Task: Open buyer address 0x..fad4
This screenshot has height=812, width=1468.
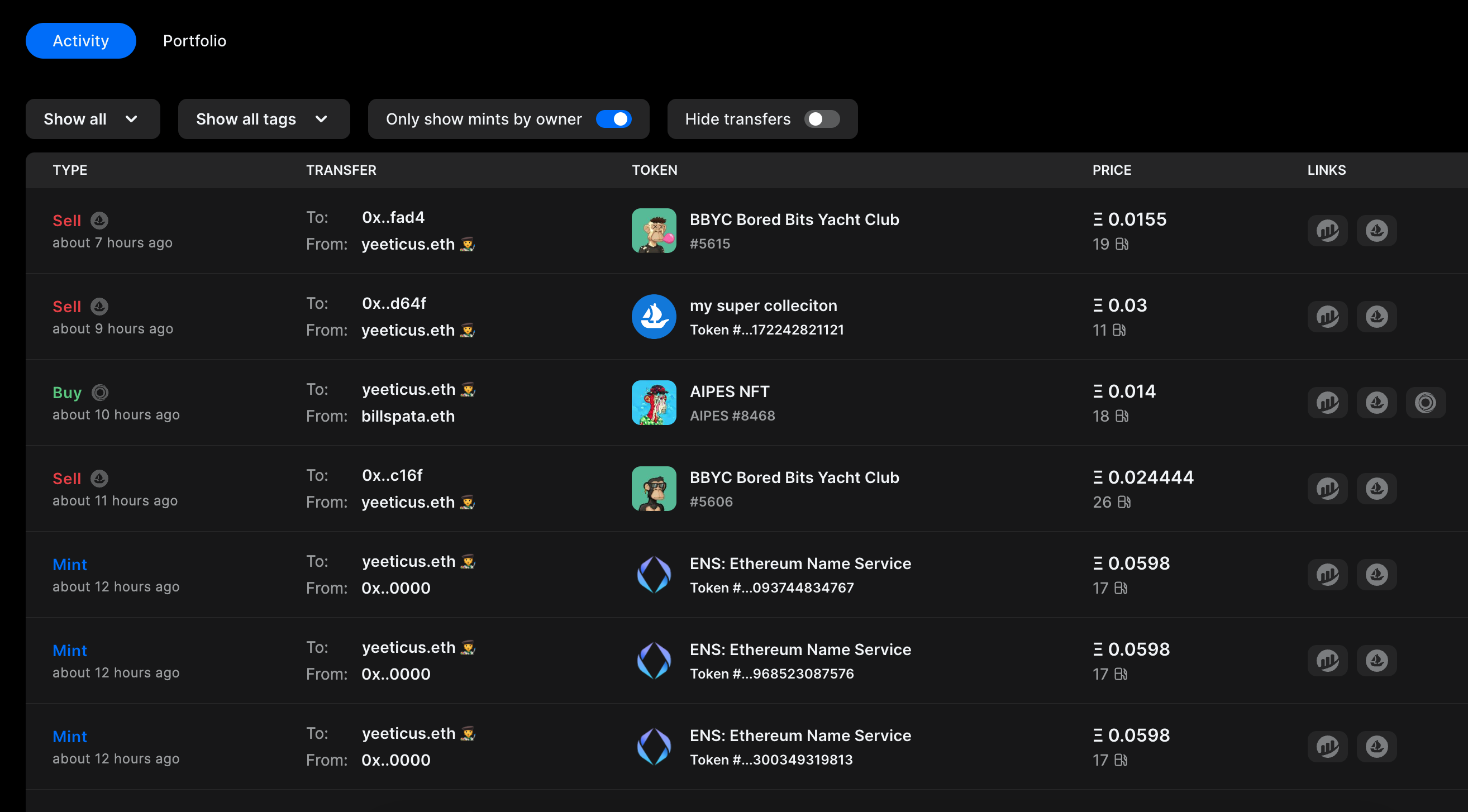Action: click(393, 218)
